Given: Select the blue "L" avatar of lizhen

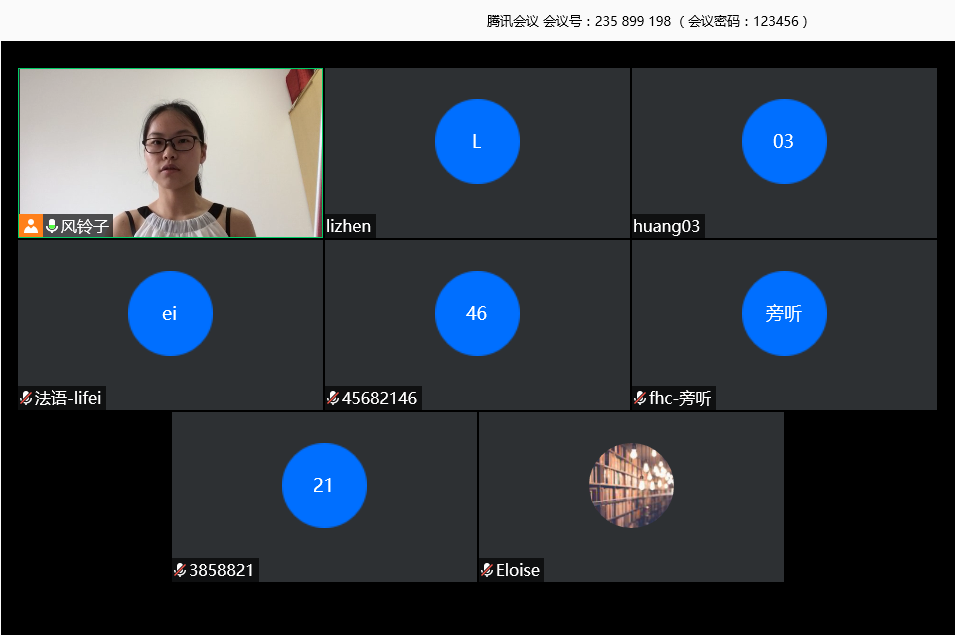Looking at the screenshot, I should 477,142.
